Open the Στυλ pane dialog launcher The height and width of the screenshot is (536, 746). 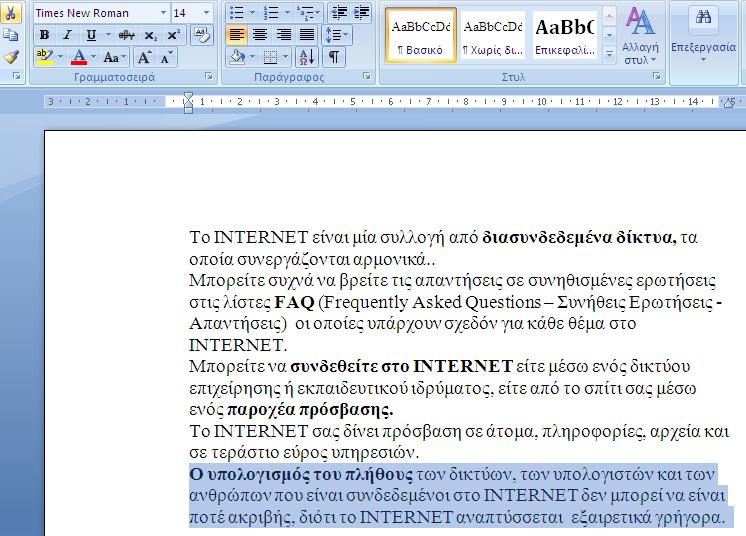pyautogui.click(x=657, y=76)
